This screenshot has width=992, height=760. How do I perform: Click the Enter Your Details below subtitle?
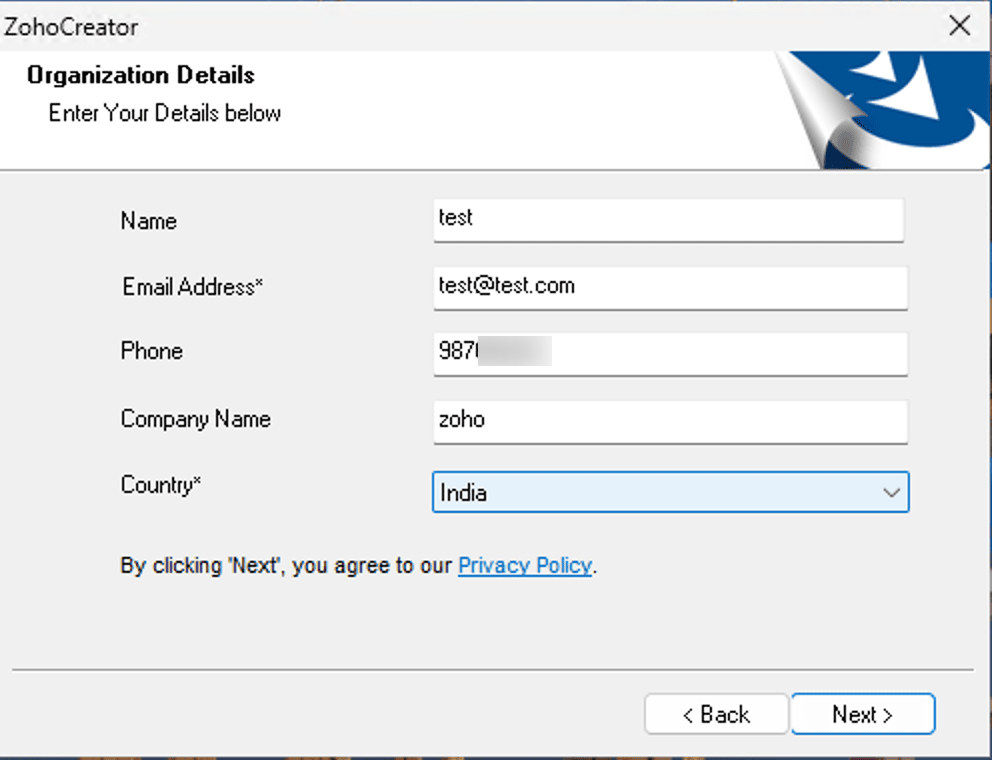coord(165,113)
